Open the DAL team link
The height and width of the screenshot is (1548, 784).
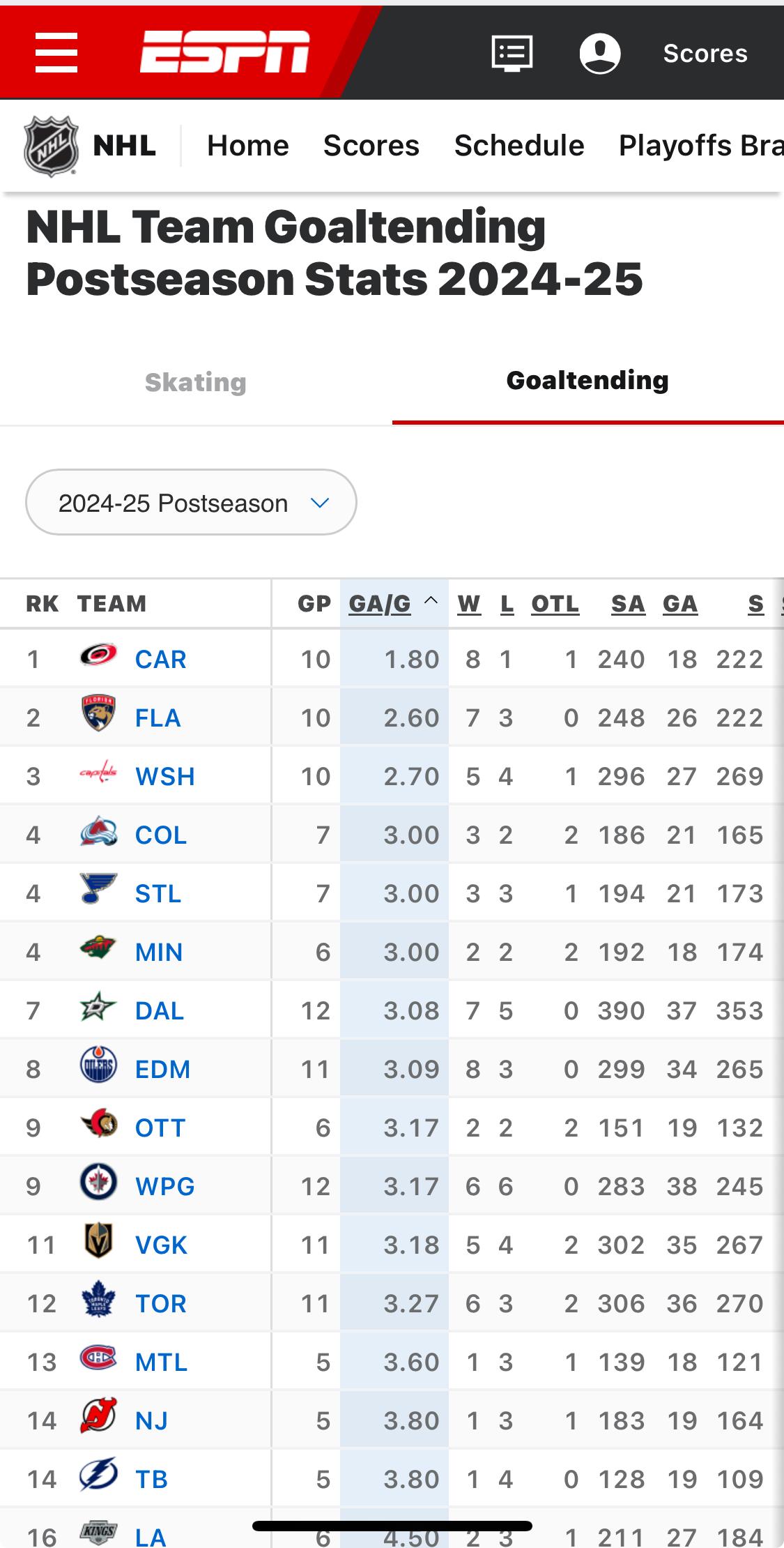tap(160, 1010)
